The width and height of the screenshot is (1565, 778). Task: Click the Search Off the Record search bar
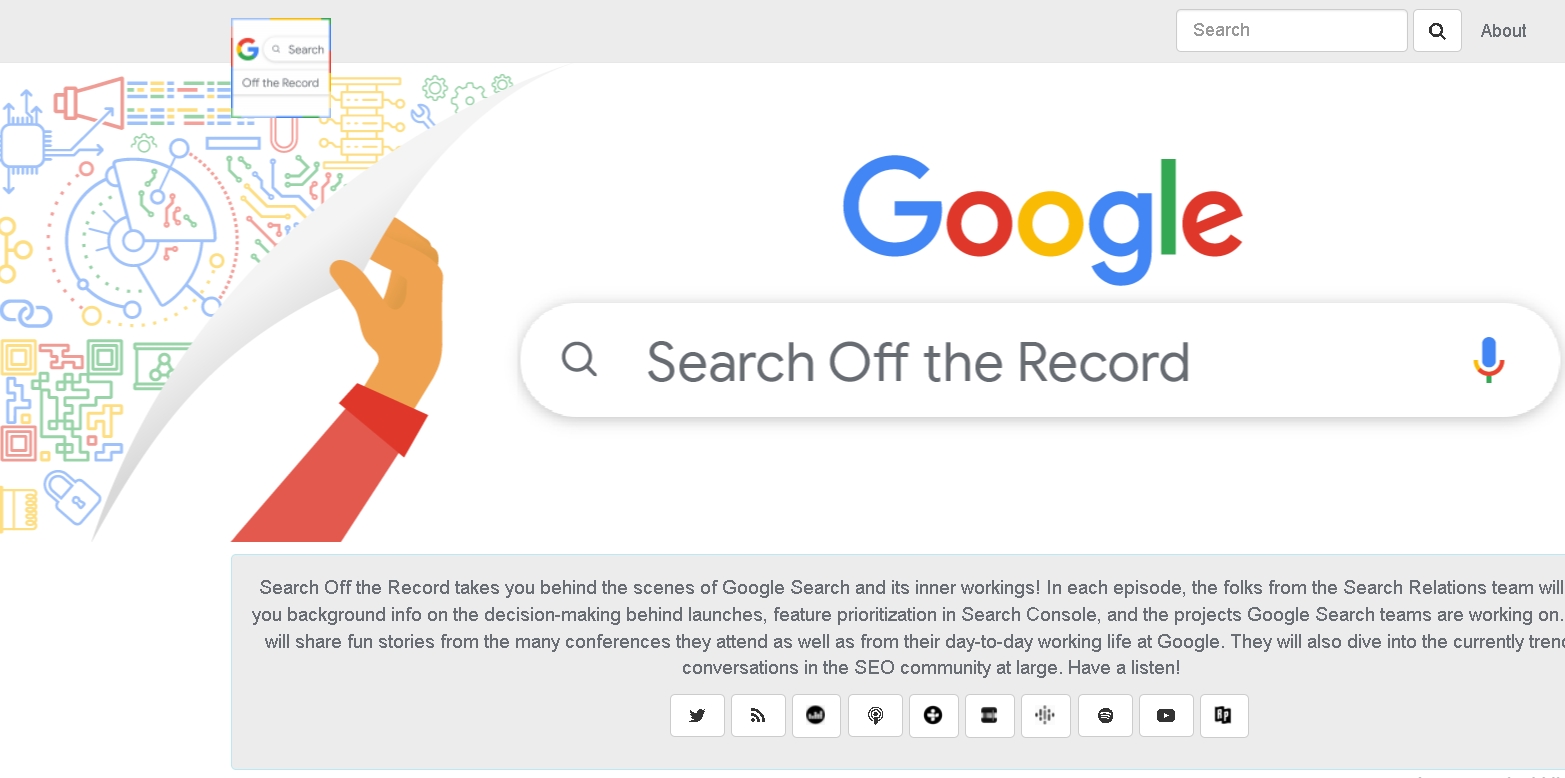click(1000, 360)
